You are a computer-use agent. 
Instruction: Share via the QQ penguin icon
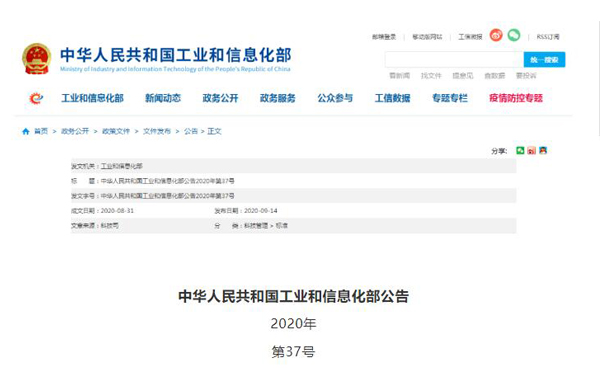point(543,150)
